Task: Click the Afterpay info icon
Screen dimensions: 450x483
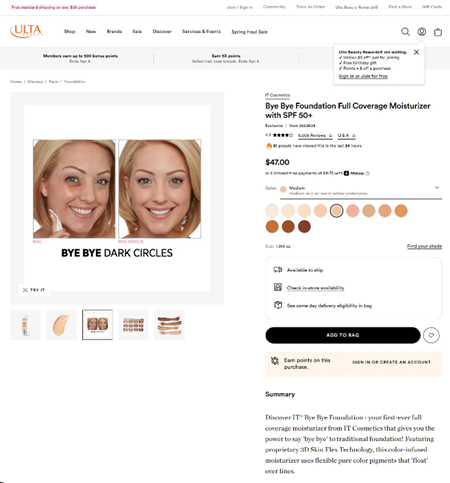Action: tap(368, 173)
